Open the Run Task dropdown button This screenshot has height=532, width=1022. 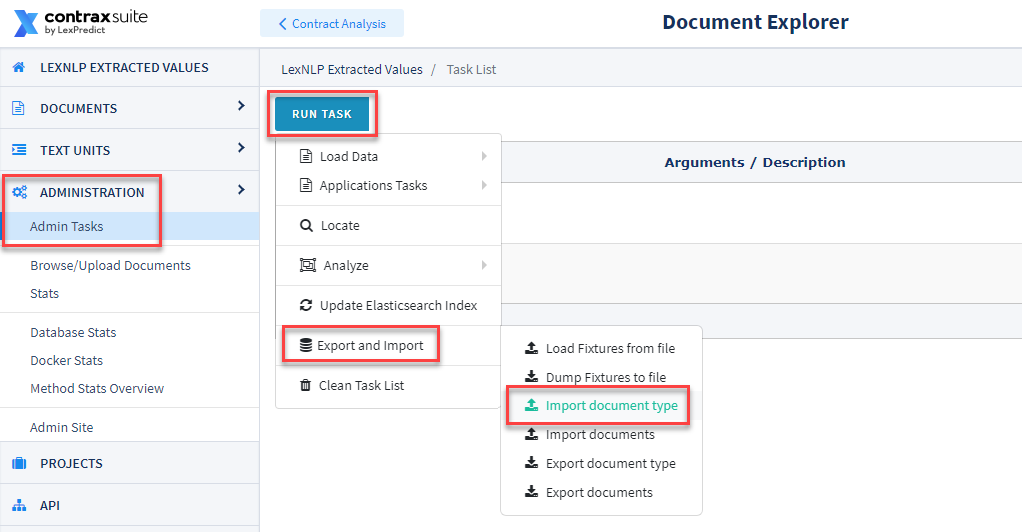pyautogui.click(x=322, y=114)
